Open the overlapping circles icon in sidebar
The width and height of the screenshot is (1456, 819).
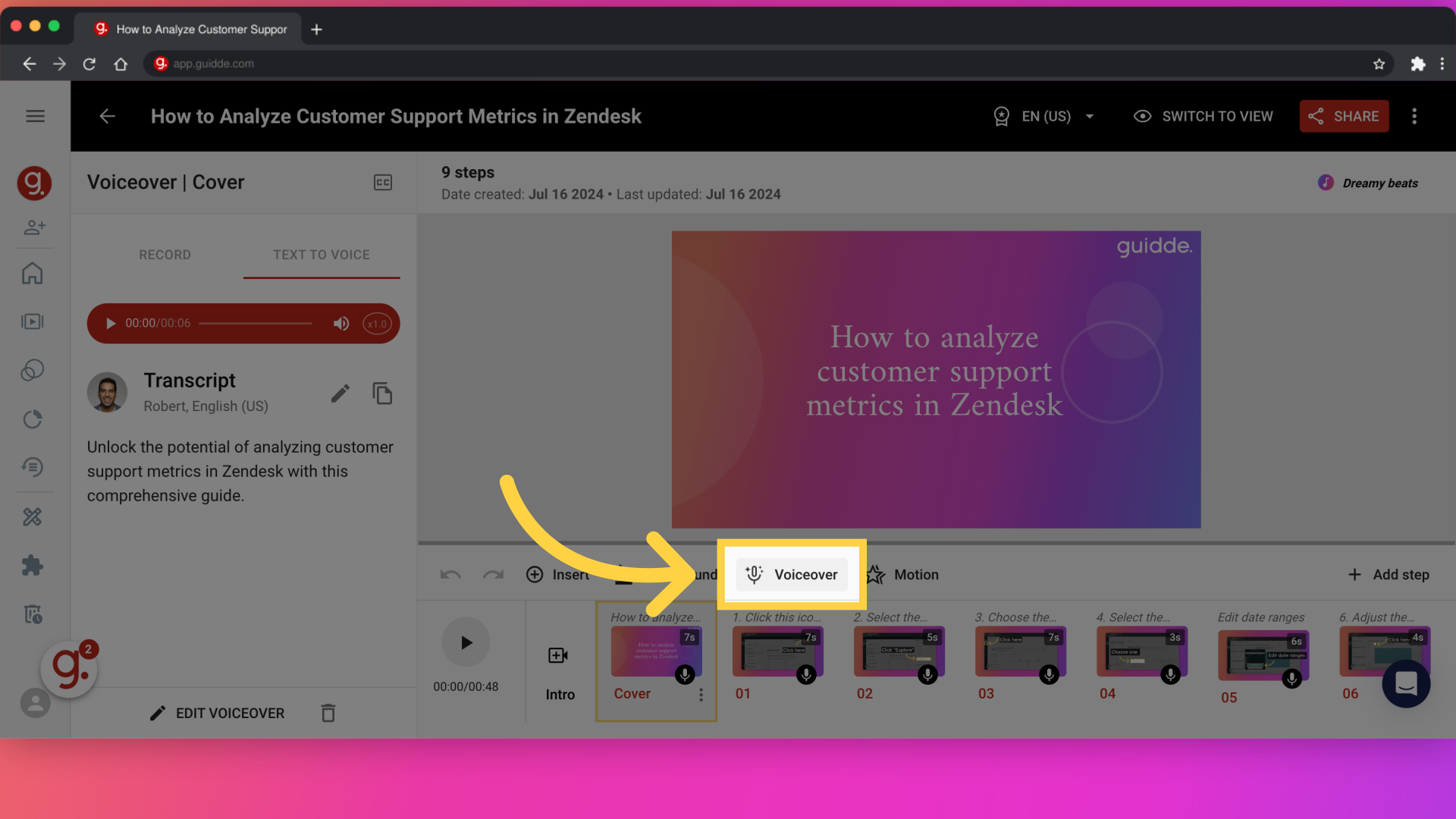pos(33,370)
